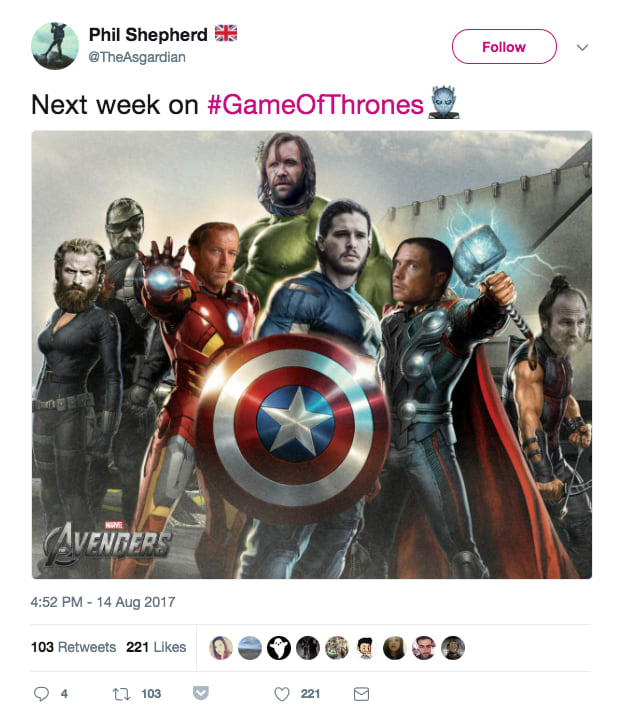Image resolution: width=622 pixels, height=726 pixels.
Task: Click the landscape avatar among likers
Action: click(250, 648)
